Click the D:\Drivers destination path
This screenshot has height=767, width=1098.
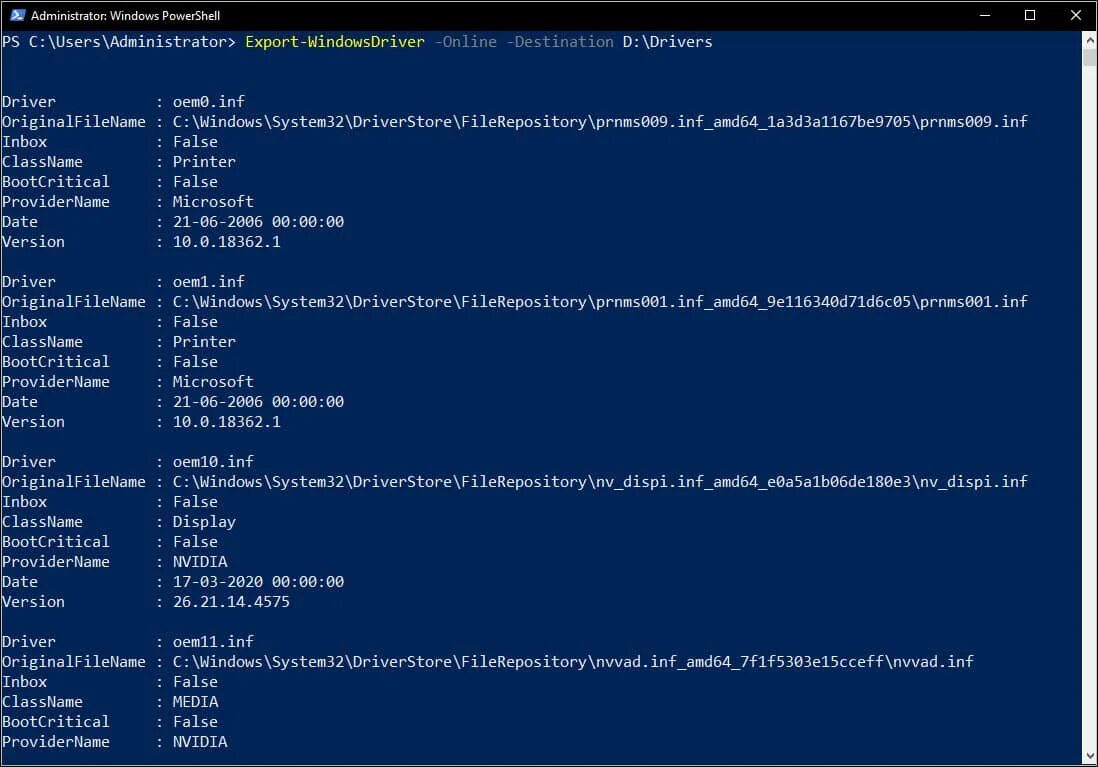(667, 42)
